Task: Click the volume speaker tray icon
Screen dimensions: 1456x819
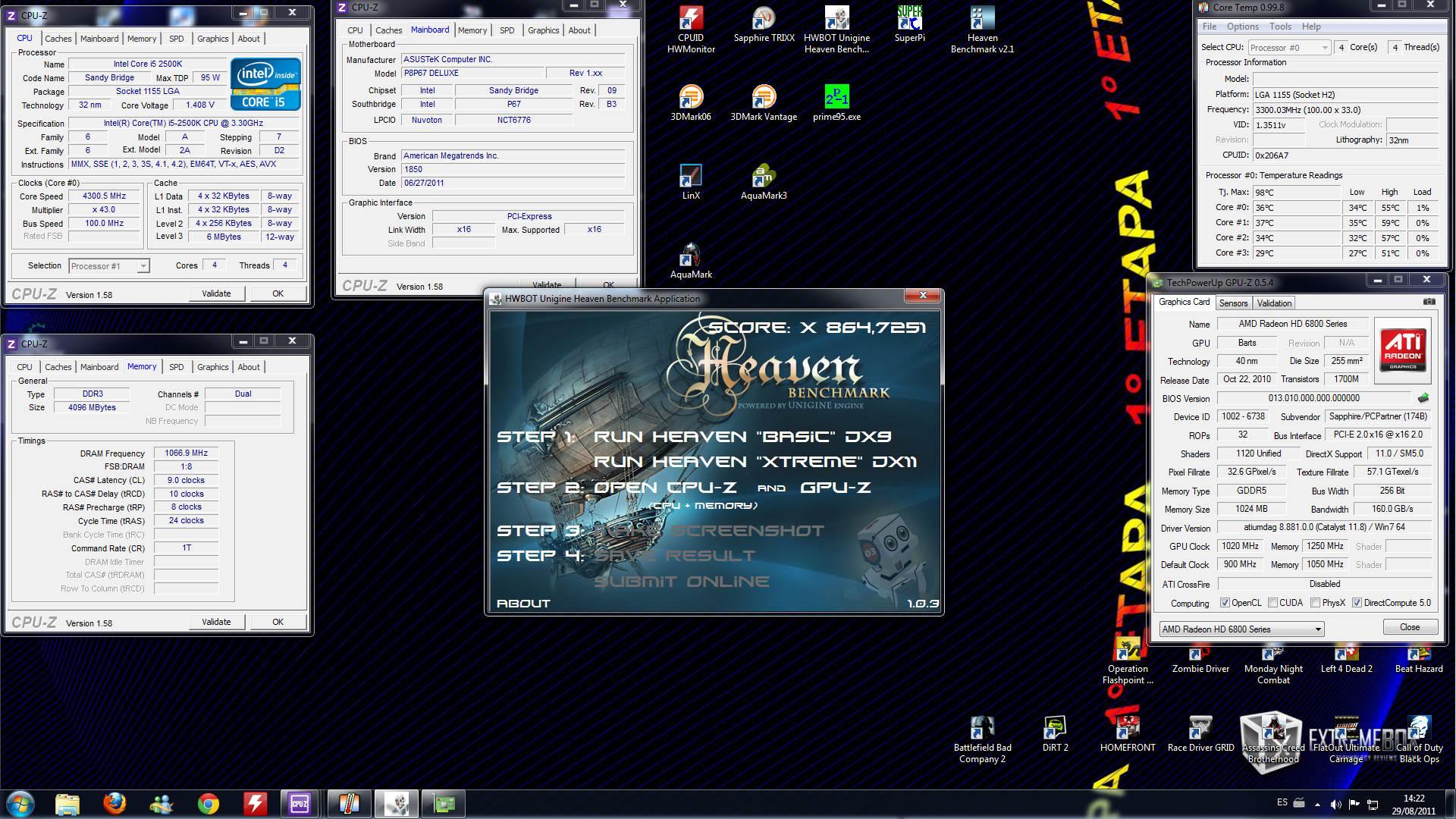Action: (x=1335, y=804)
